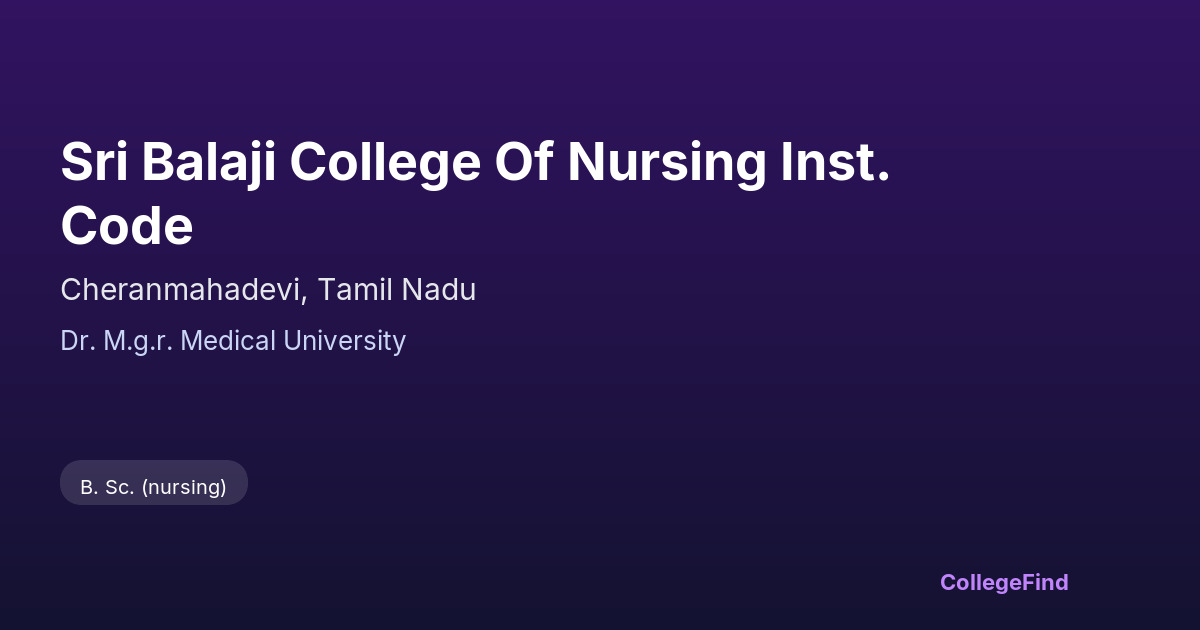Select the B. Sc. (nursing) course tag
This screenshot has width=1200, height=630.
point(153,487)
